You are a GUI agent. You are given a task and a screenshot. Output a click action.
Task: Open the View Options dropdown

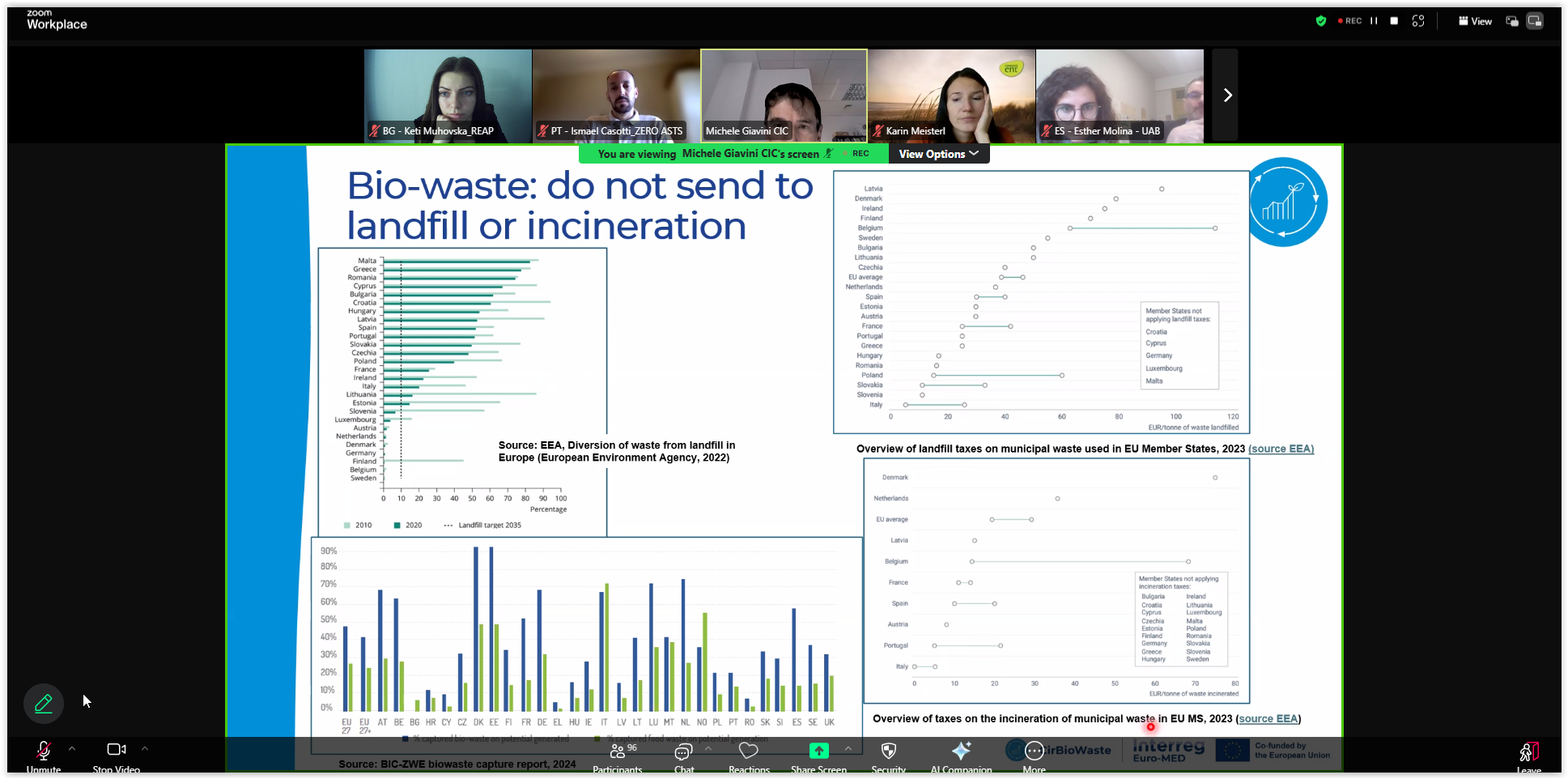(938, 154)
